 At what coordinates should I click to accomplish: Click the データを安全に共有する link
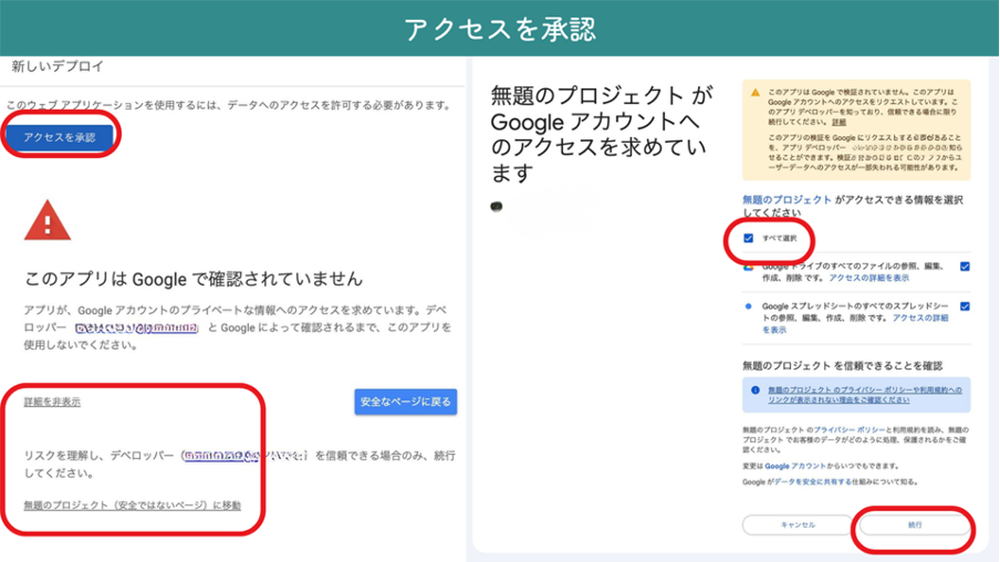814,482
